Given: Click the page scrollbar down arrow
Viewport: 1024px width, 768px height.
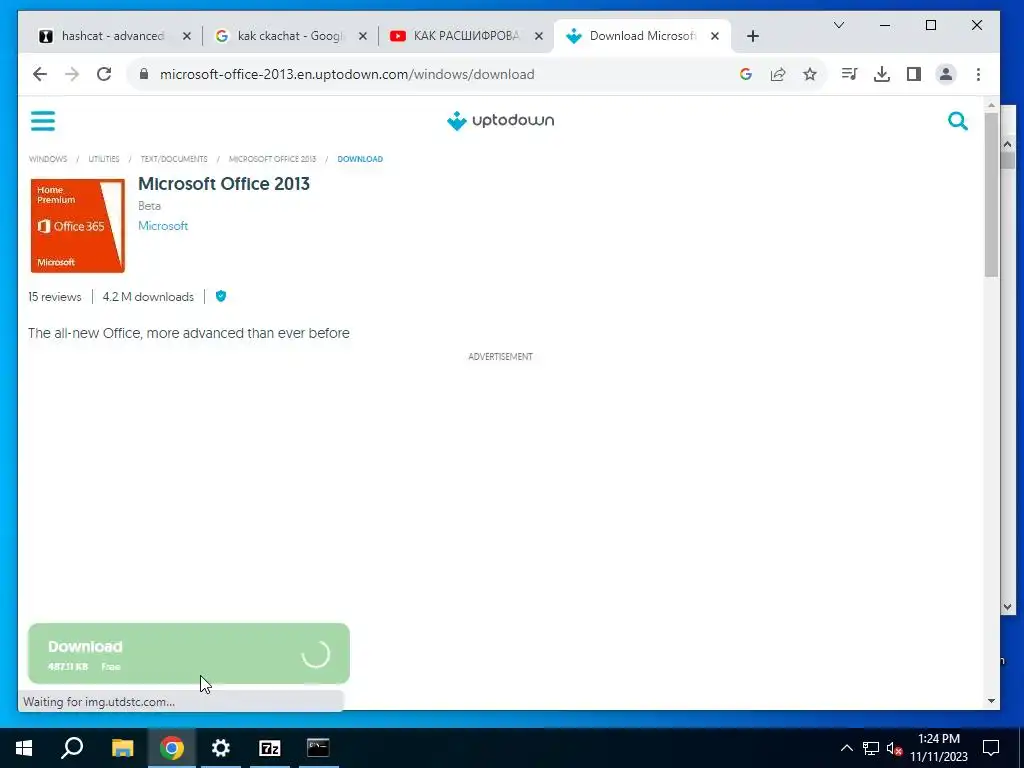Looking at the screenshot, I should pyautogui.click(x=991, y=701).
